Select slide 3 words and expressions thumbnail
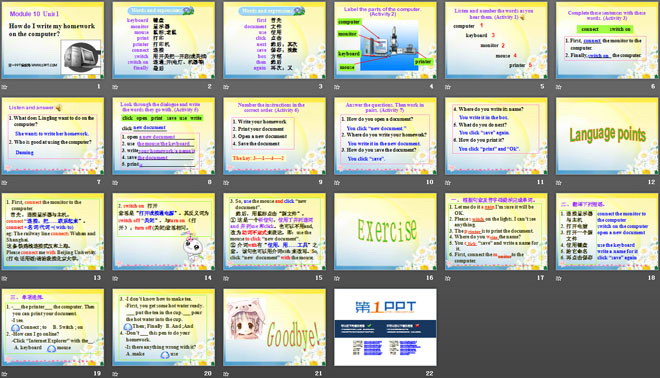The image size is (660, 378). [x=274, y=40]
